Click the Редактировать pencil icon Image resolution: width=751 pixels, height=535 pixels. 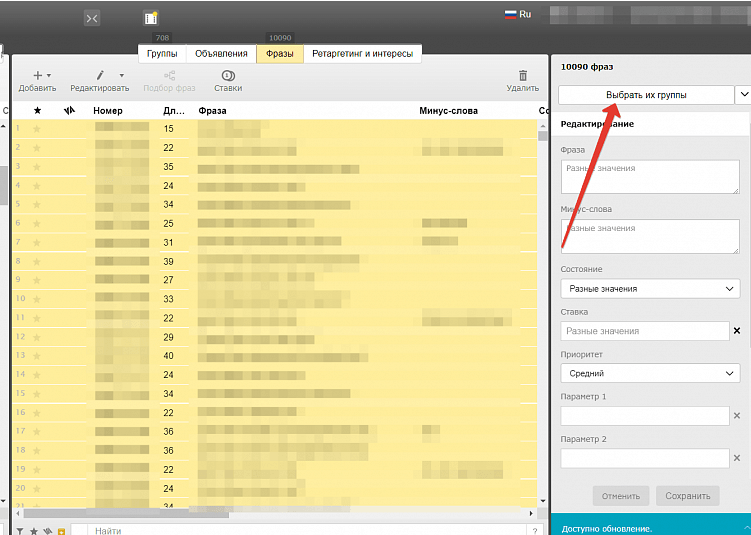[x=100, y=75]
